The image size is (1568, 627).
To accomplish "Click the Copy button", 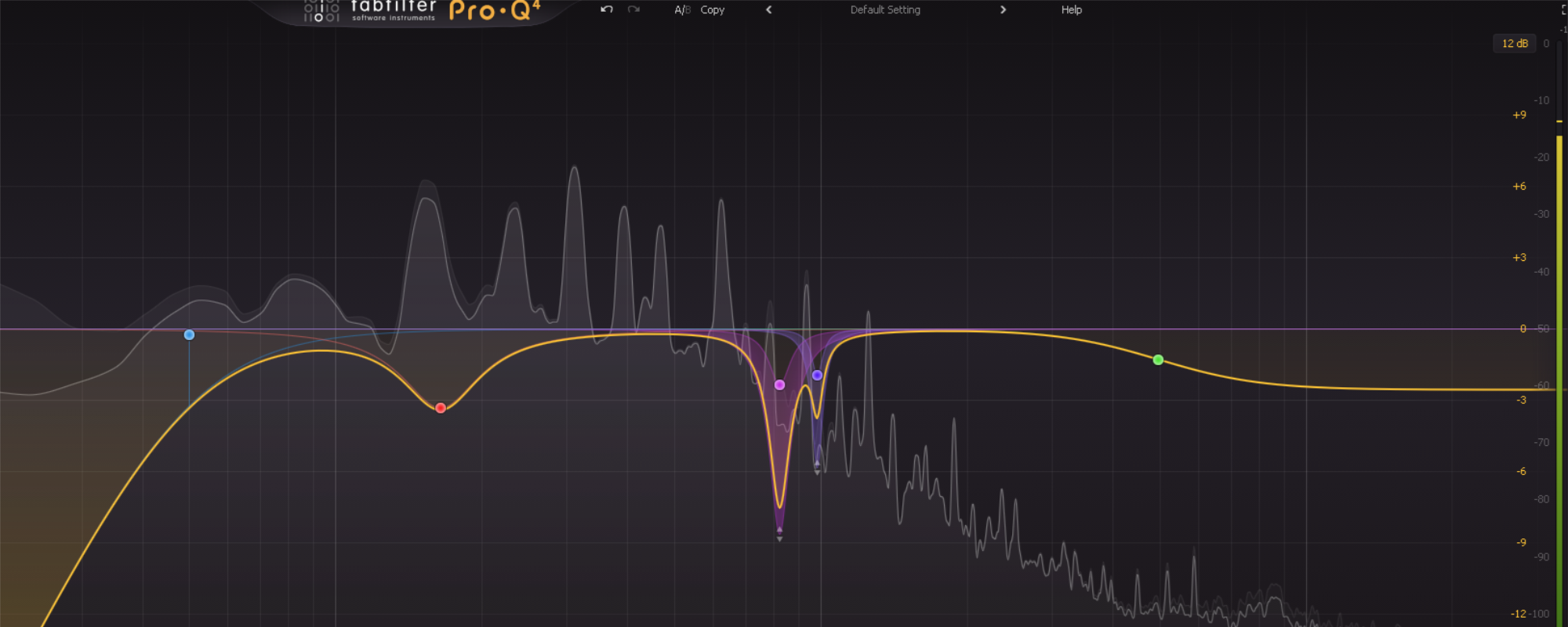I will pos(712,10).
